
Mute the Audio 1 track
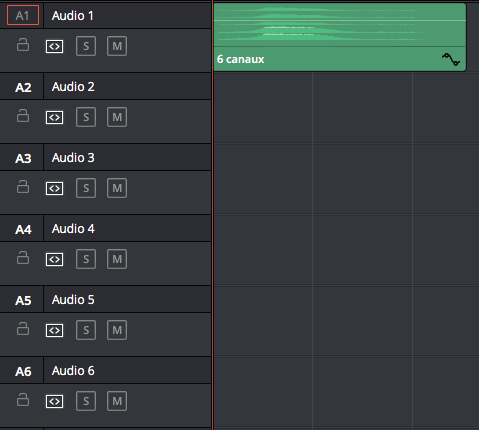click(117, 46)
